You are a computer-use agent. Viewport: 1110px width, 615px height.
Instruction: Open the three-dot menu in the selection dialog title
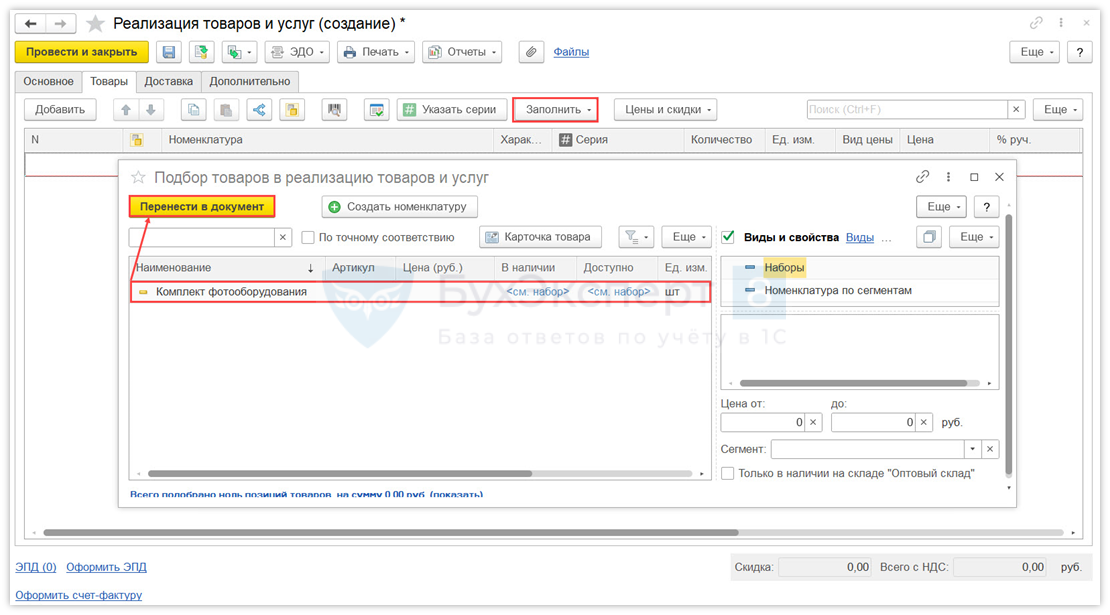click(x=949, y=176)
